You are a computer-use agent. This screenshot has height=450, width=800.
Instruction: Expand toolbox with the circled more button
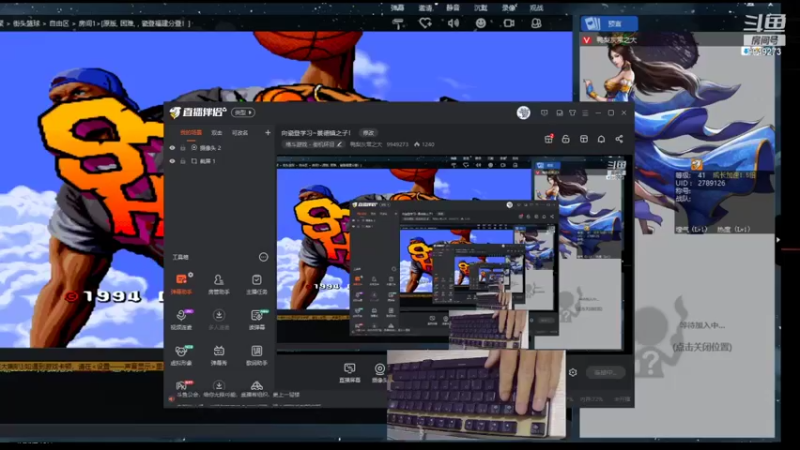pyautogui.click(x=263, y=257)
